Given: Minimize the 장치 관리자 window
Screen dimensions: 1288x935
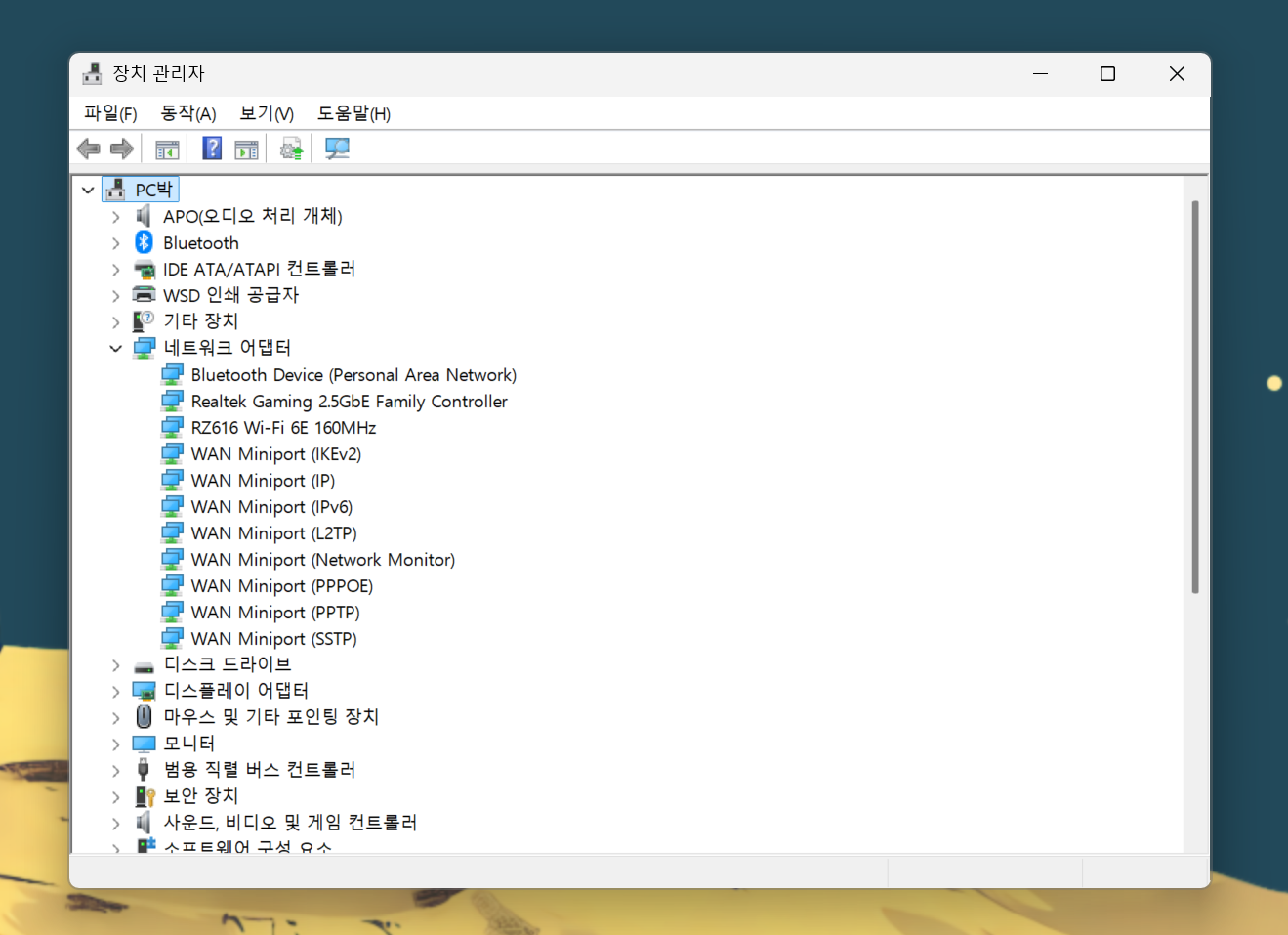Looking at the screenshot, I should (x=1041, y=74).
